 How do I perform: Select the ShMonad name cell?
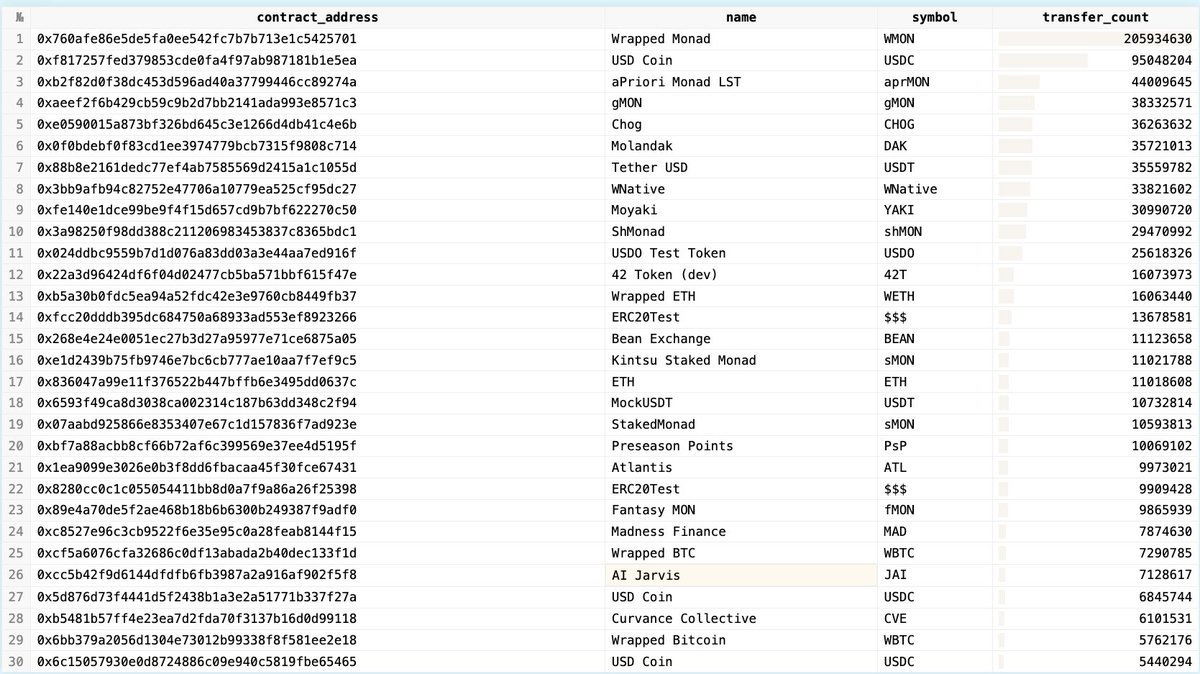741,232
